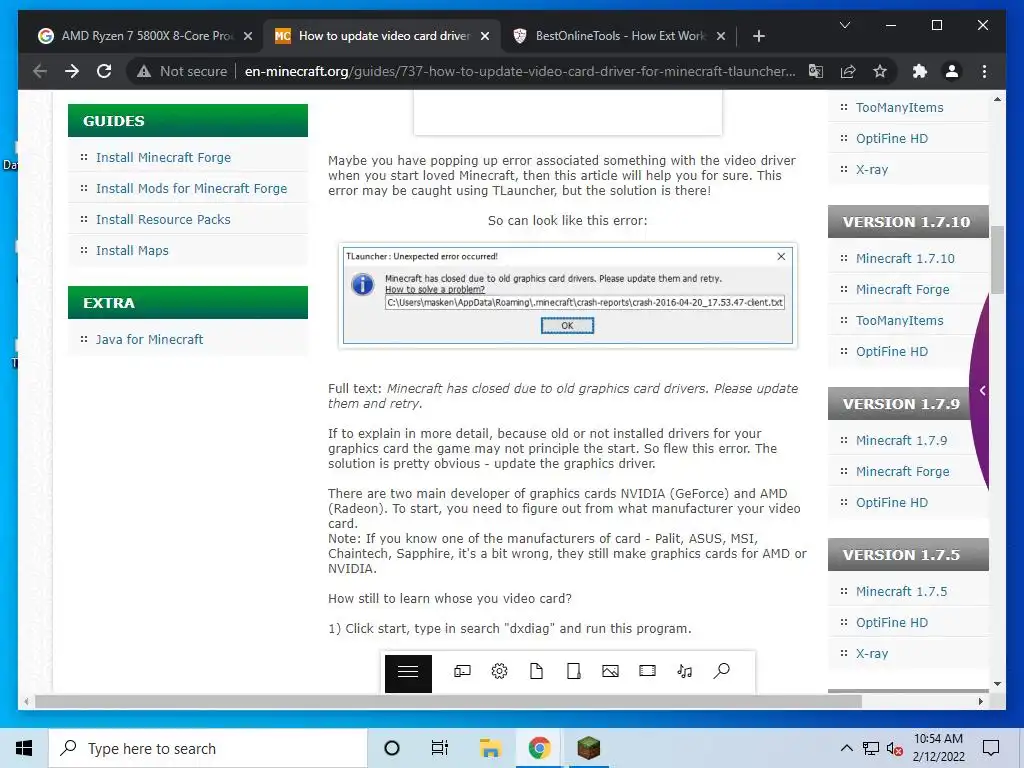This screenshot has width=1024, height=768.
Task: Open Cortana from the taskbar
Action: pyautogui.click(x=392, y=748)
